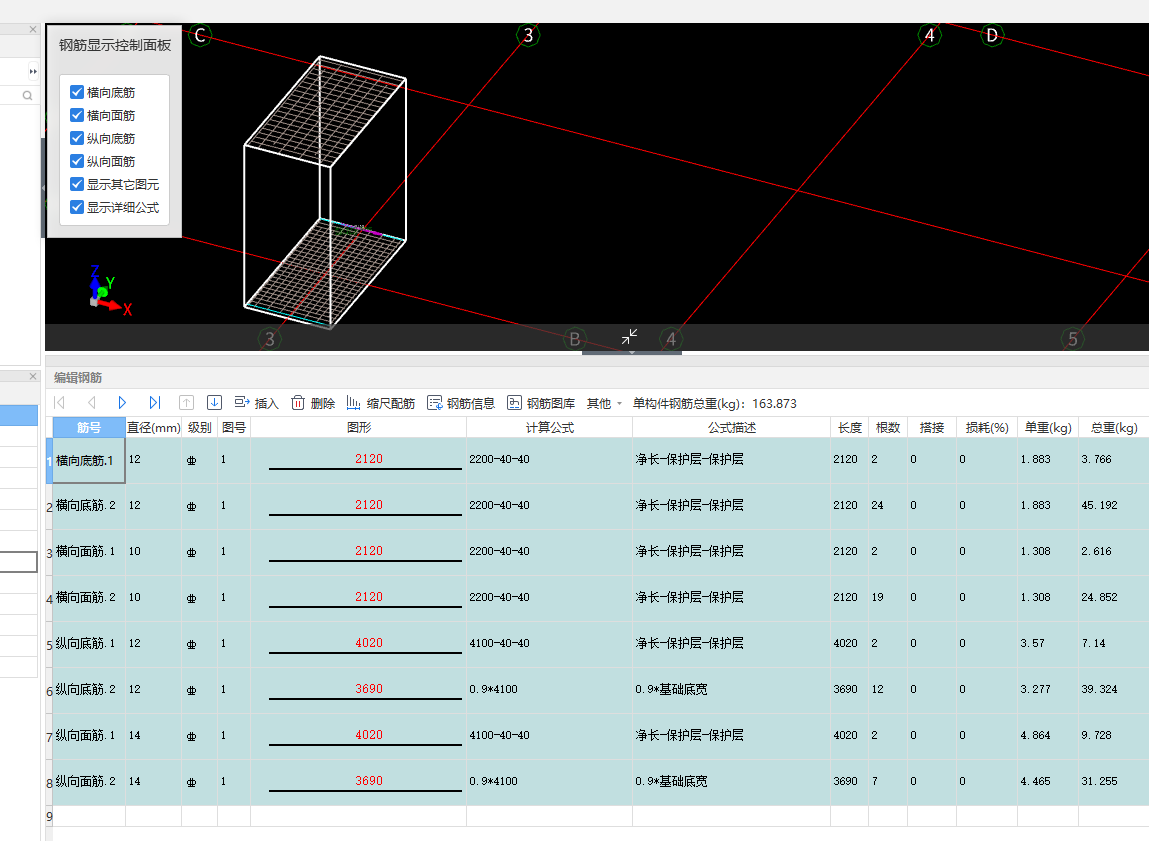Select row 横向面筋.2
The image size is (1149, 841).
tap(597, 599)
